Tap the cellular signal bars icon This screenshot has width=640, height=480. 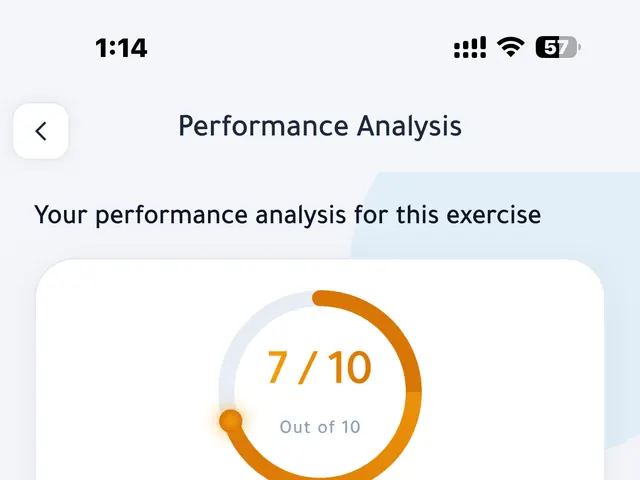470,47
